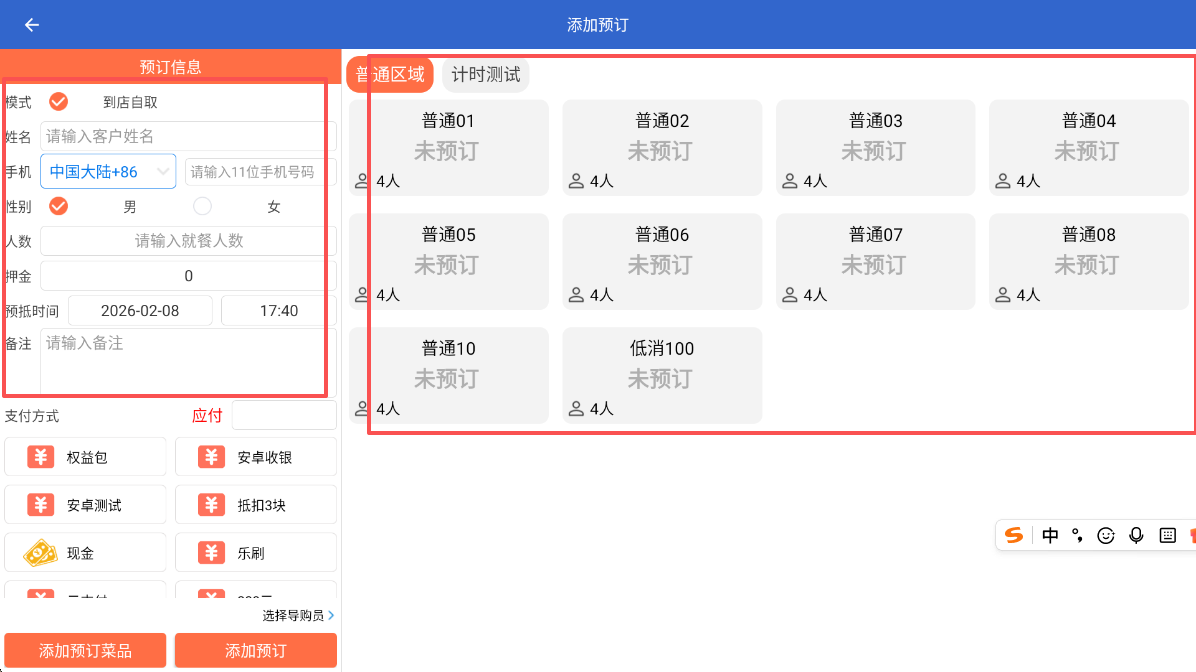Switch to 普通区域 tab
1196x672 pixels.
390,75
